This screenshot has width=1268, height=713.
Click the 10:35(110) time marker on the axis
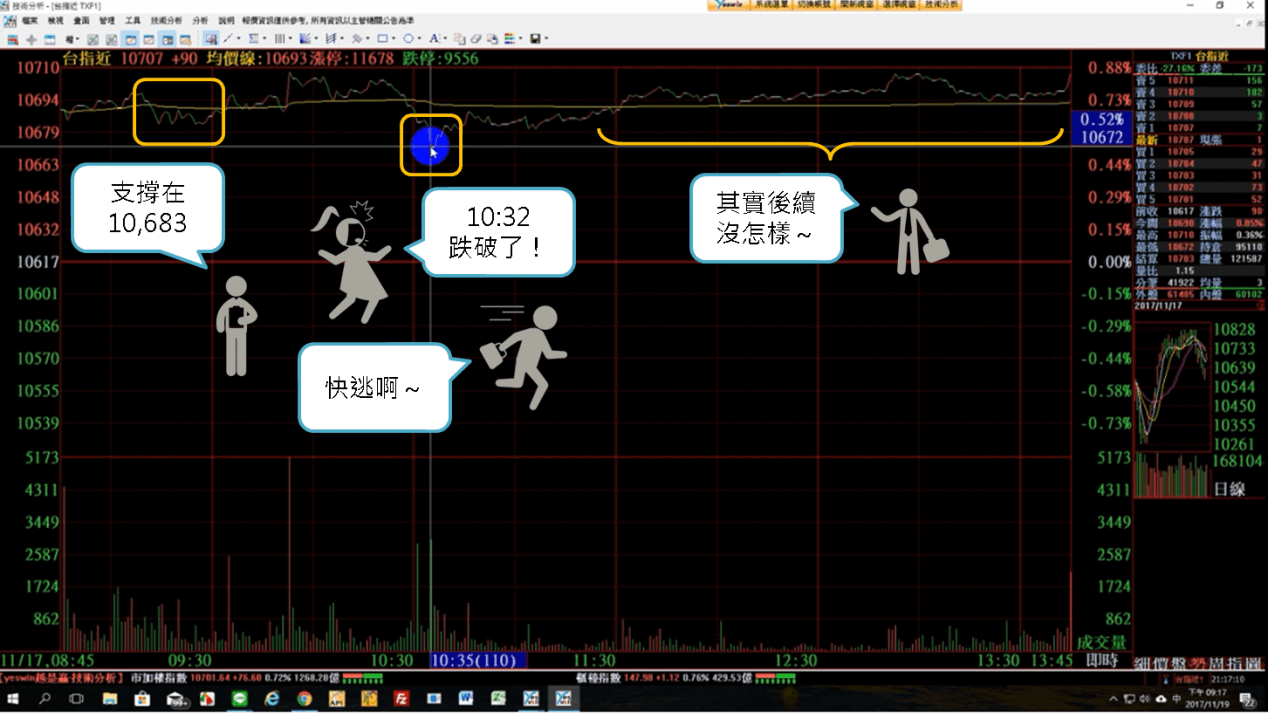[478, 660]
